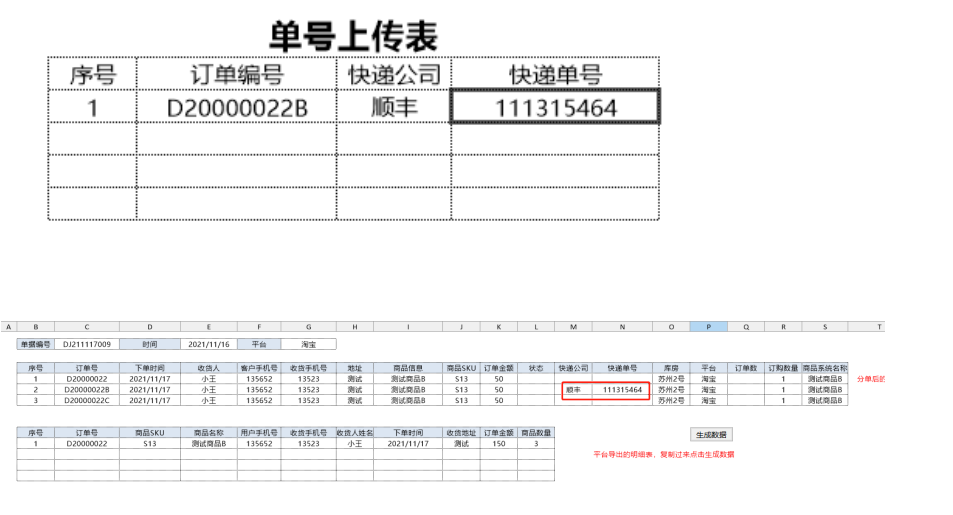Select column N header
The height and width of the screenshot is (515, 953).
[x=622, y=327]
